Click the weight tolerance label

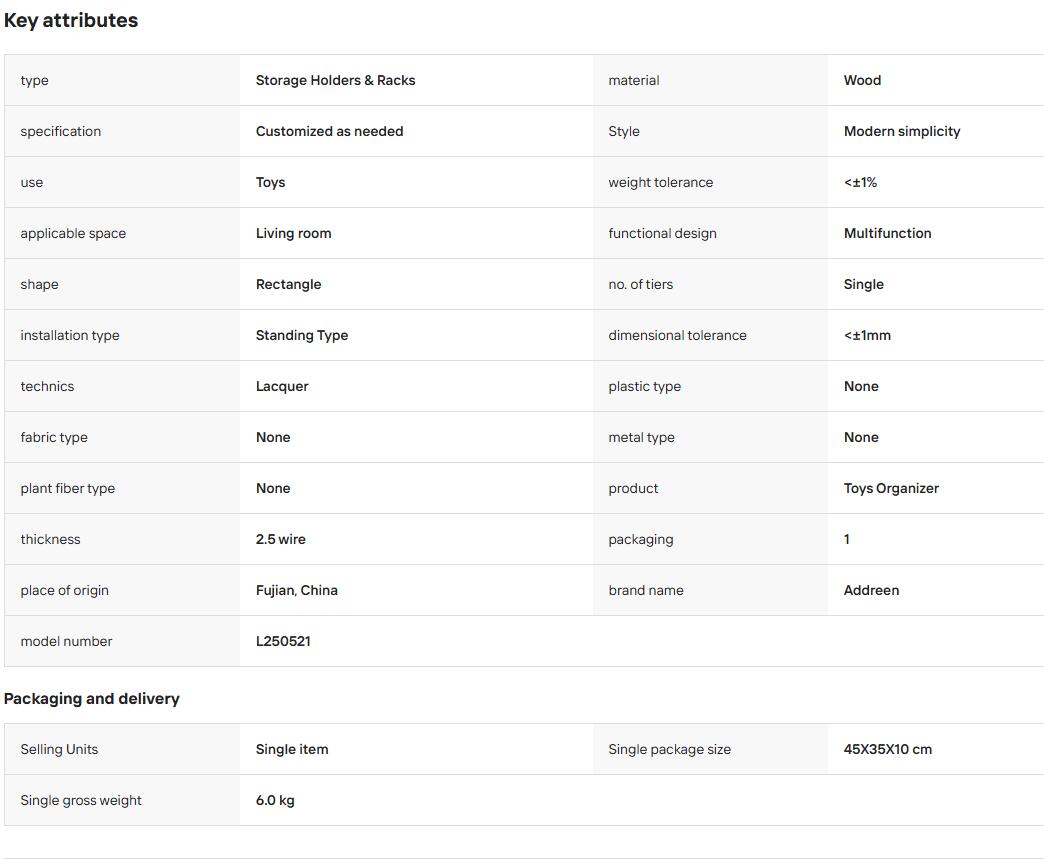tap(660, 182)
